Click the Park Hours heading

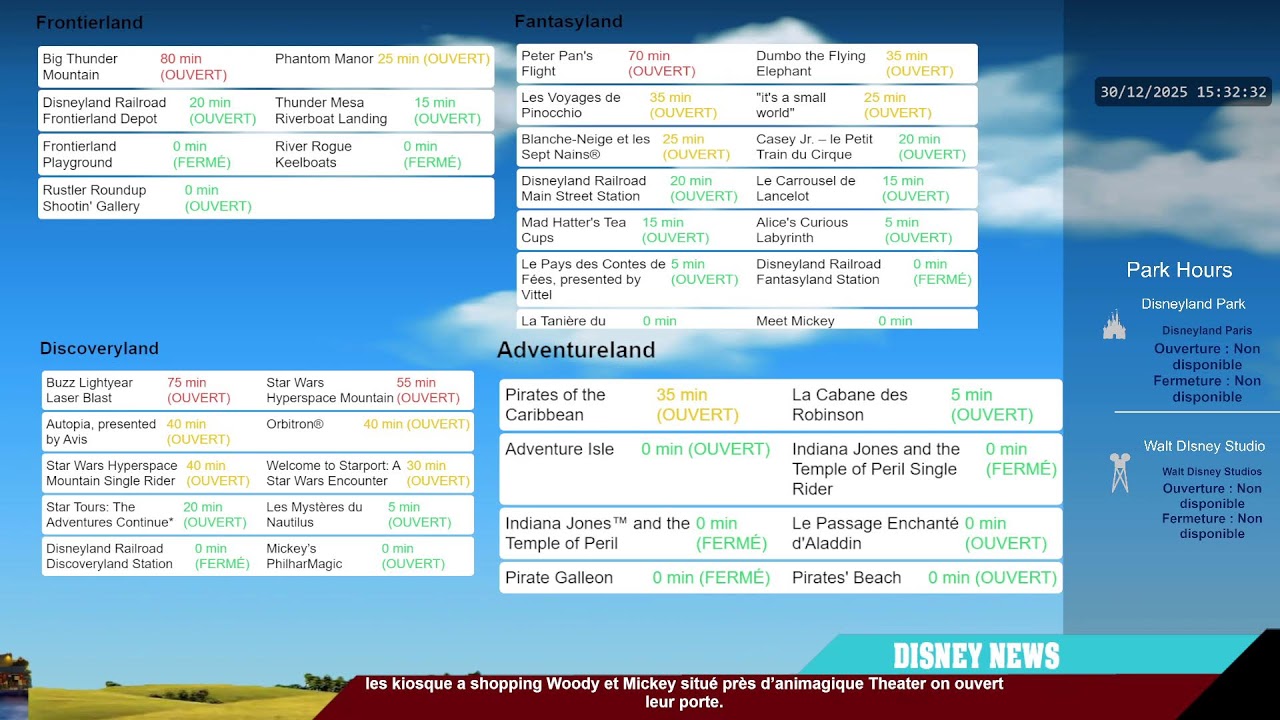coord(1179,270)
